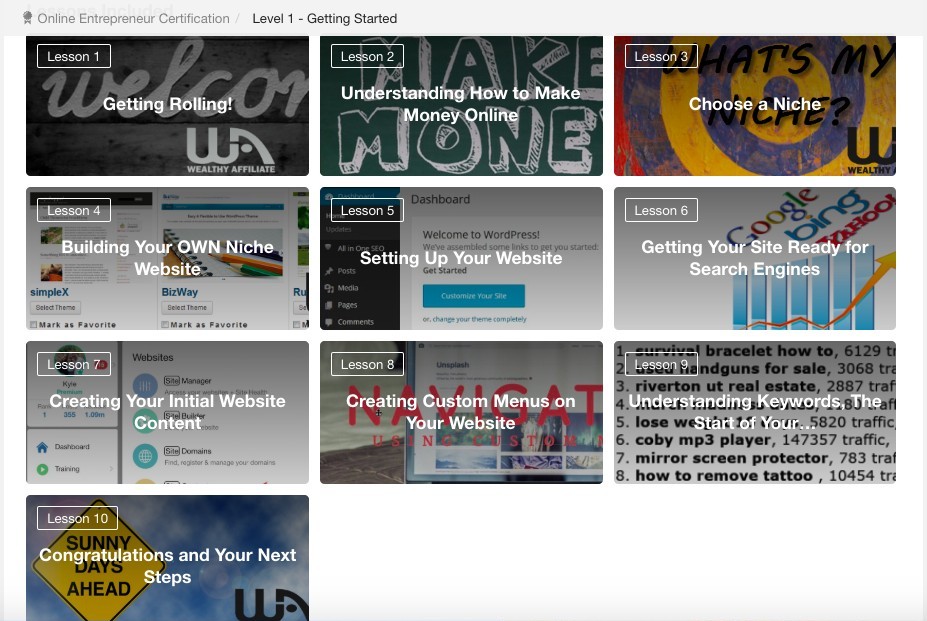This screenshot has width=927, height=621.
Task: Choose the 'Lesson 6' badge
Action: point(661,210)
